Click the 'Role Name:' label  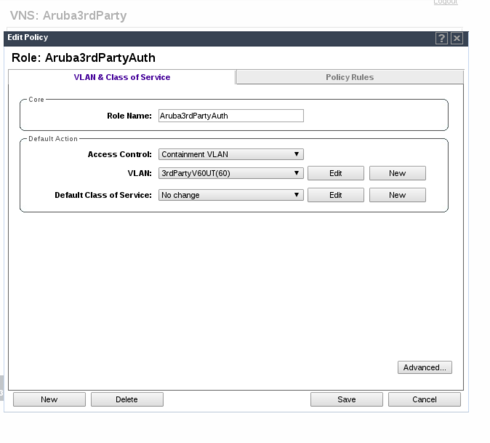point(129,116)
